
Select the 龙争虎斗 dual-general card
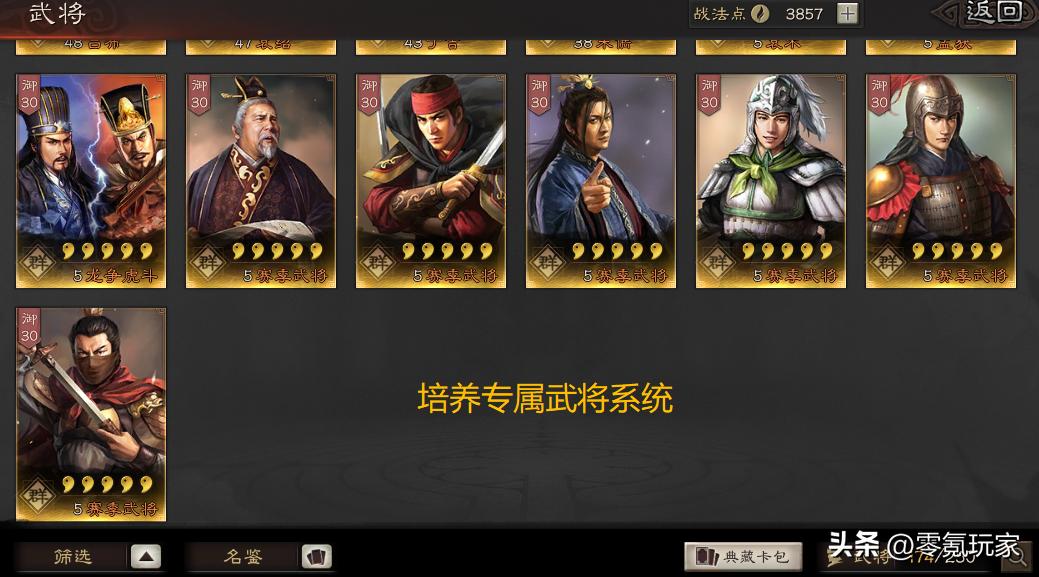(91, 181)
